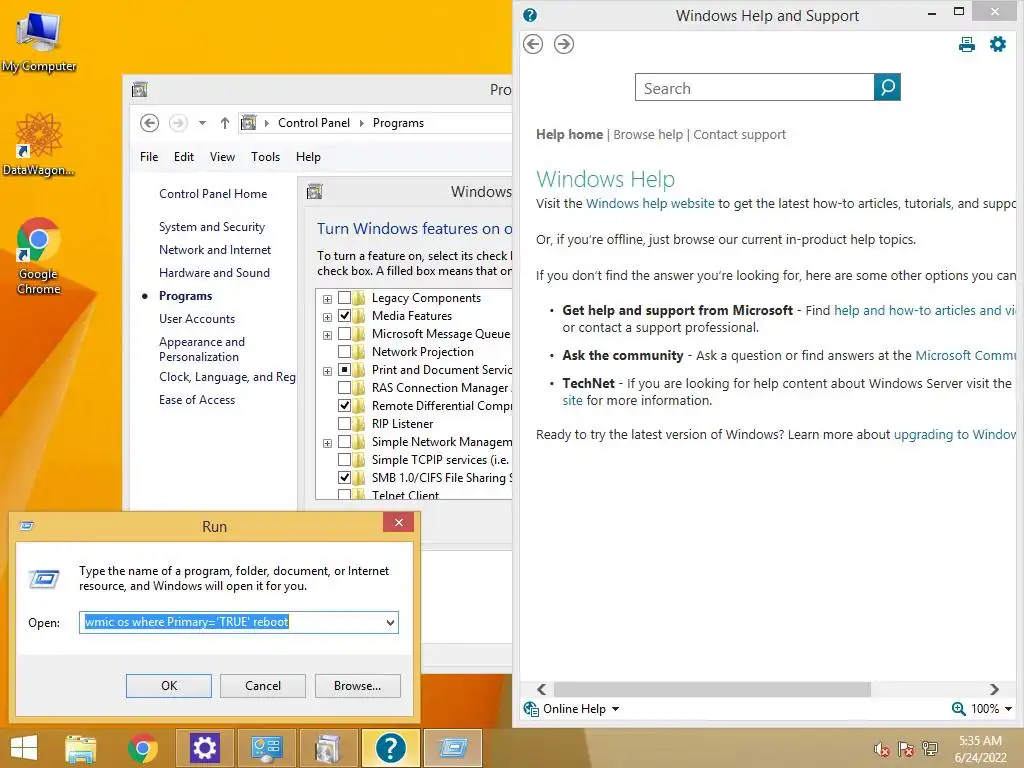The image size is (1024, 768).
Task: Check RAS Connection Manager checkbox
Action: point(344,388)
